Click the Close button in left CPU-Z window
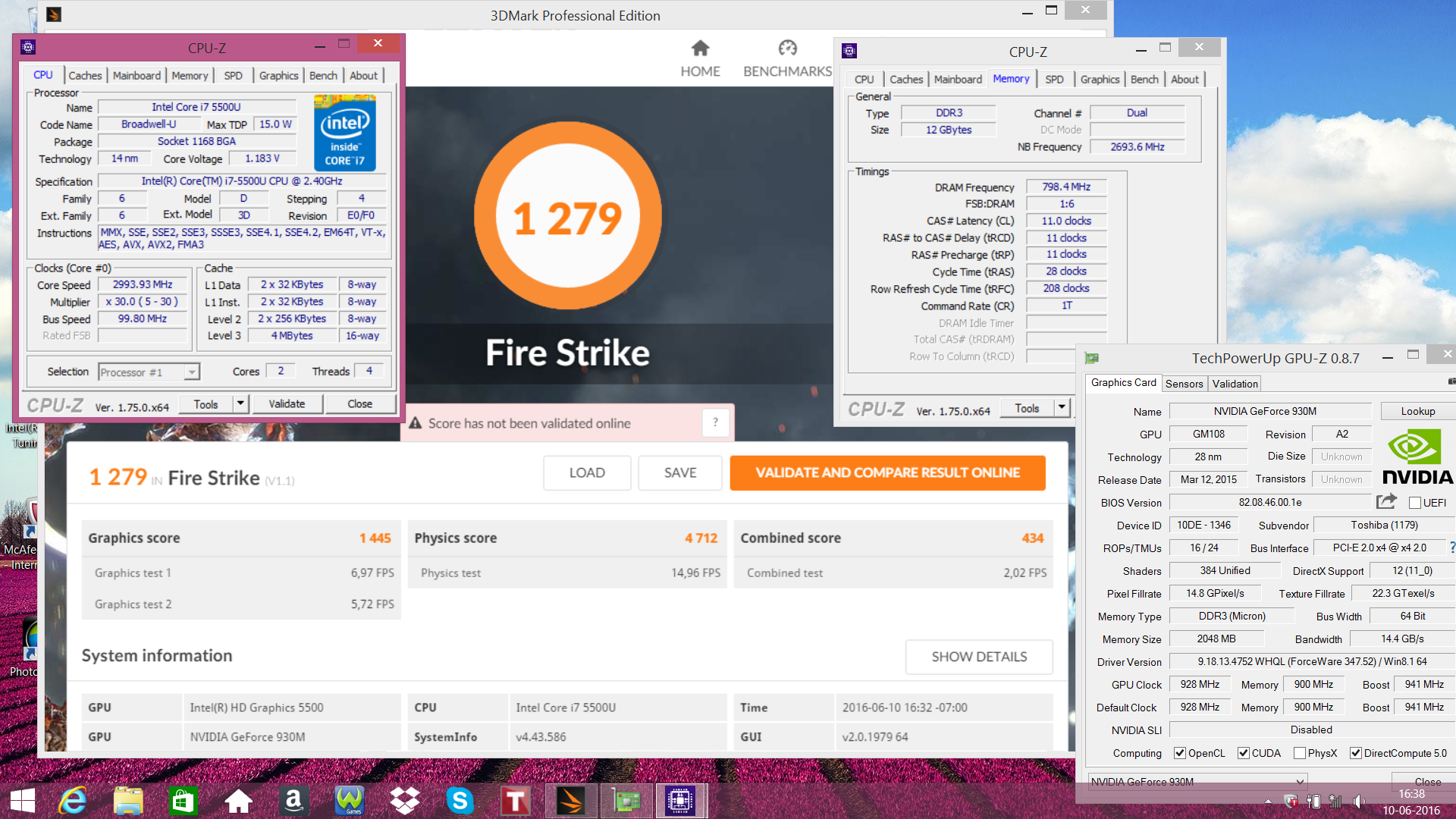The image size is (1456, 819). click(x=359, y=403)
